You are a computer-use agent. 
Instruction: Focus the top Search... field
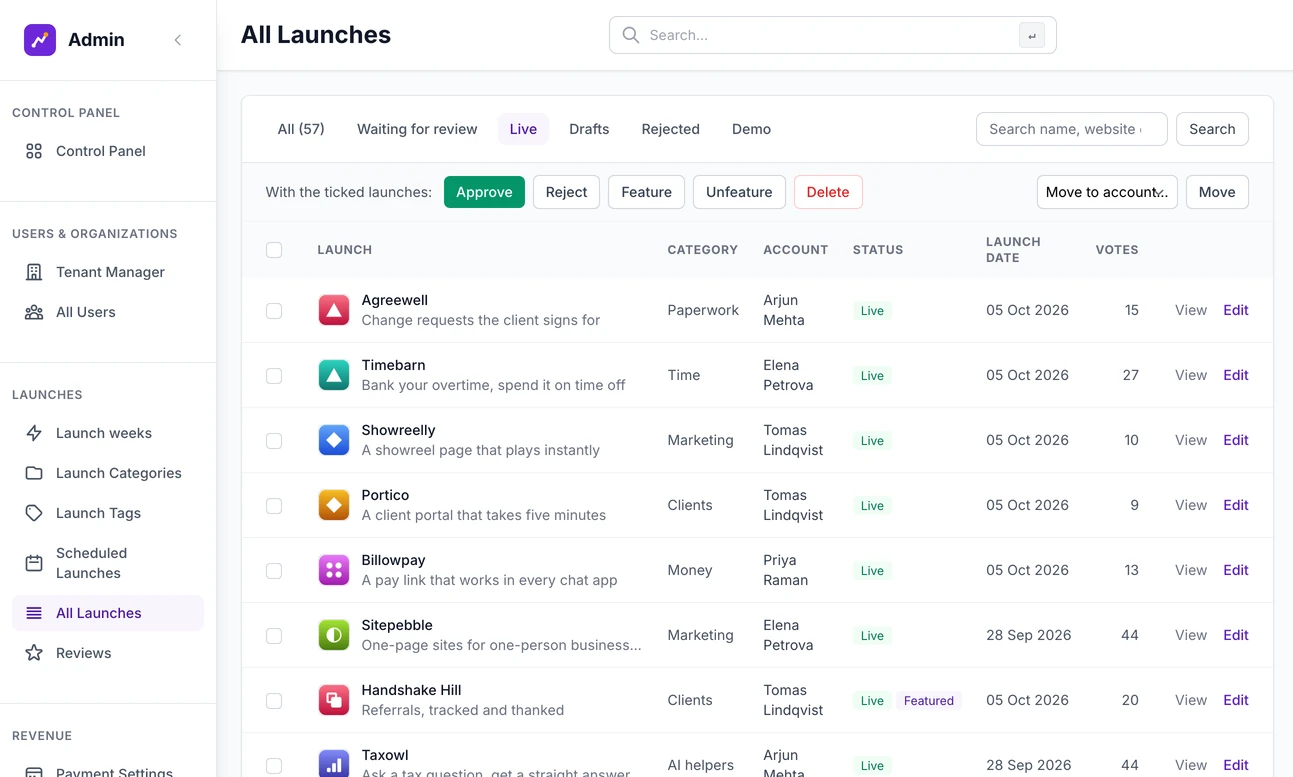point(833,35)
